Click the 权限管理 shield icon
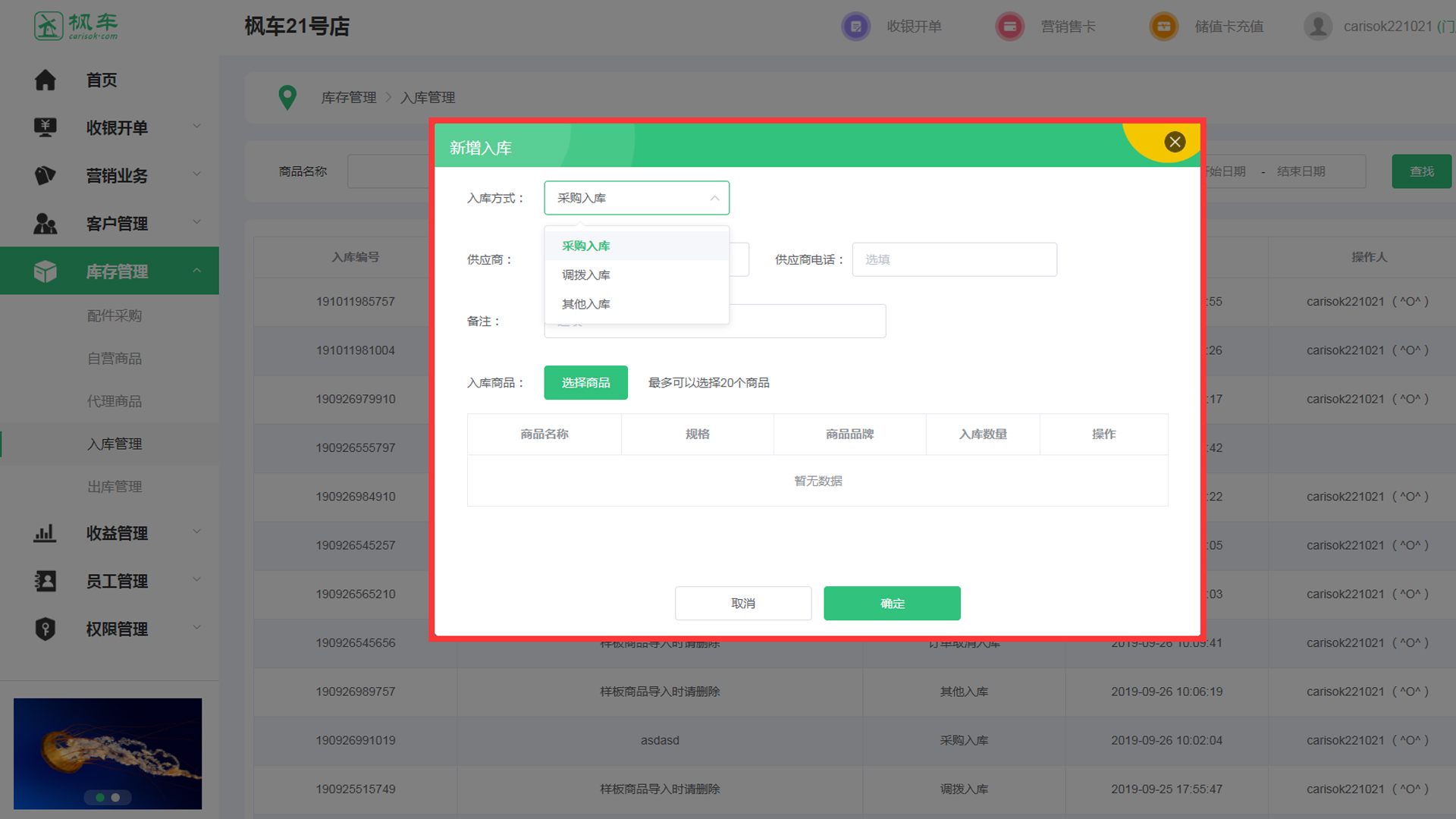 click(45, 629)
